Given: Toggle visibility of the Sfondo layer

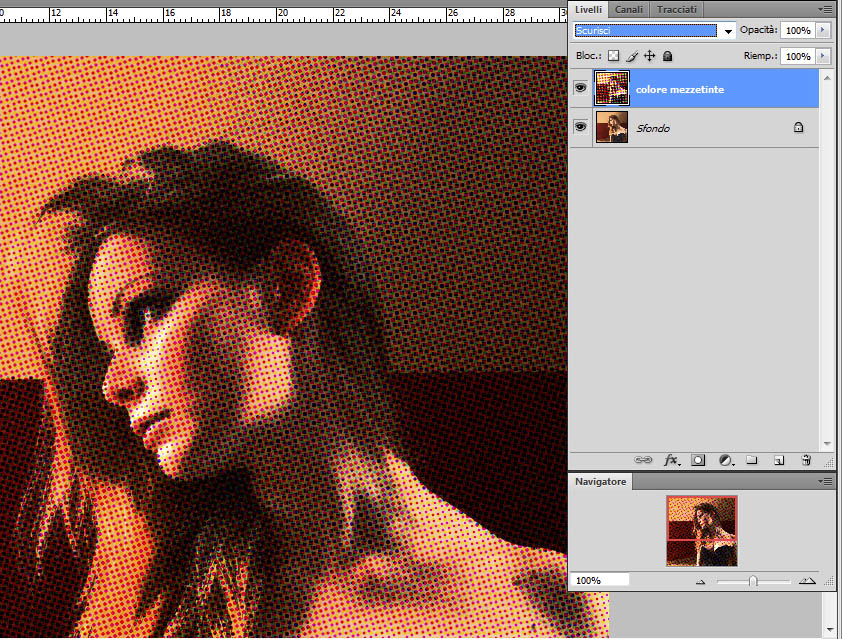Looking at the screenshot, I should 580,127.
